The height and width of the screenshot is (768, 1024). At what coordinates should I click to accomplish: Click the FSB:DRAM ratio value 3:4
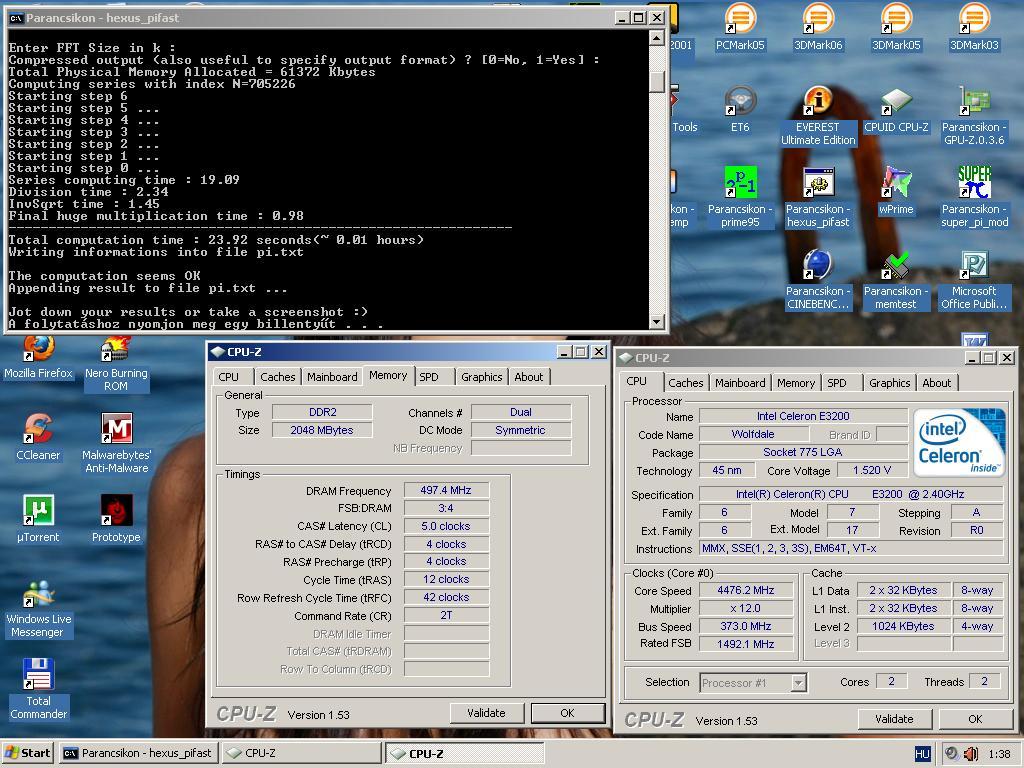coord(446,508)
